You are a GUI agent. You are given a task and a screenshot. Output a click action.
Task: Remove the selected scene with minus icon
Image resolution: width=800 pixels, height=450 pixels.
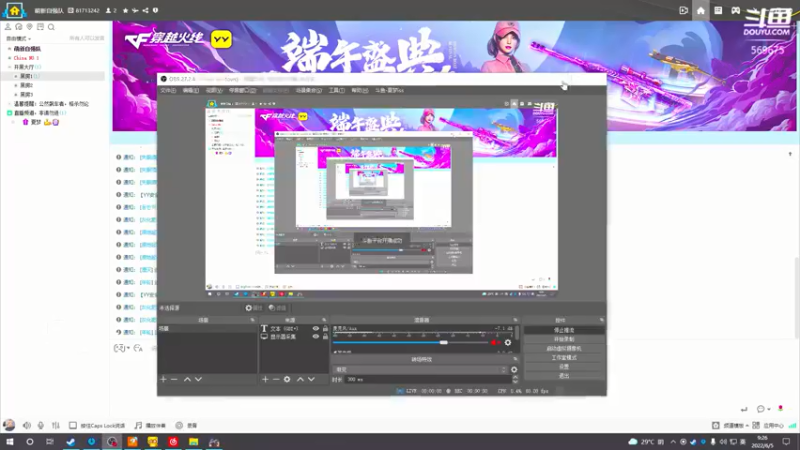(174, 379)
